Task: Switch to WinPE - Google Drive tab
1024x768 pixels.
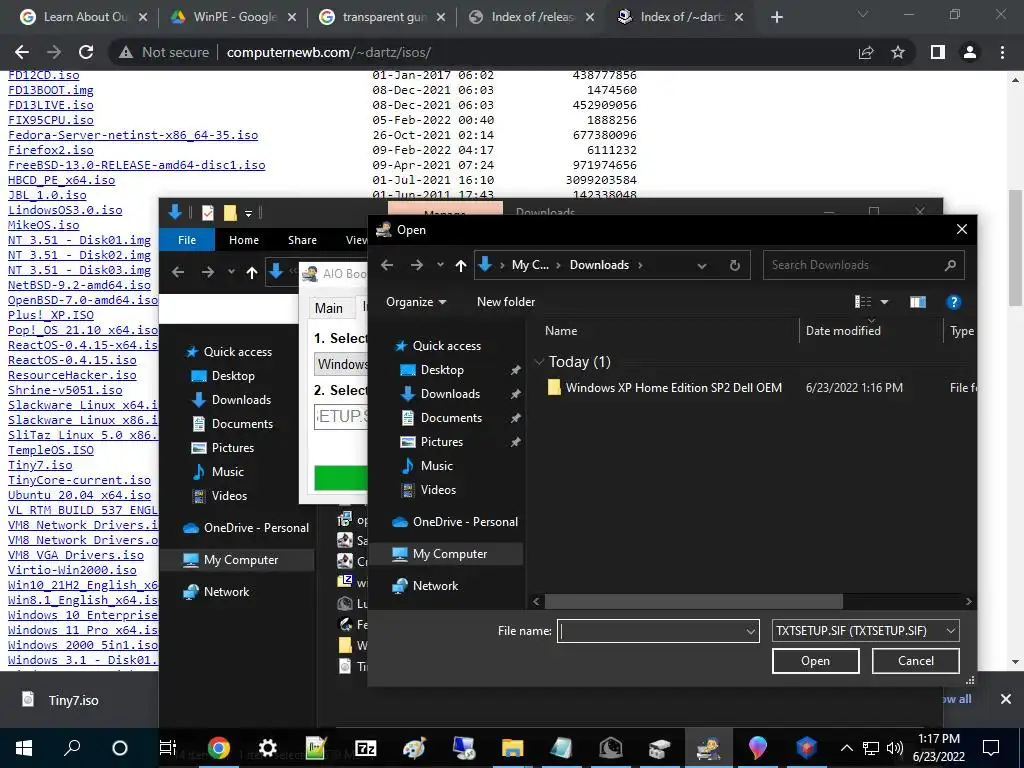Action: (x=233, y=18)
